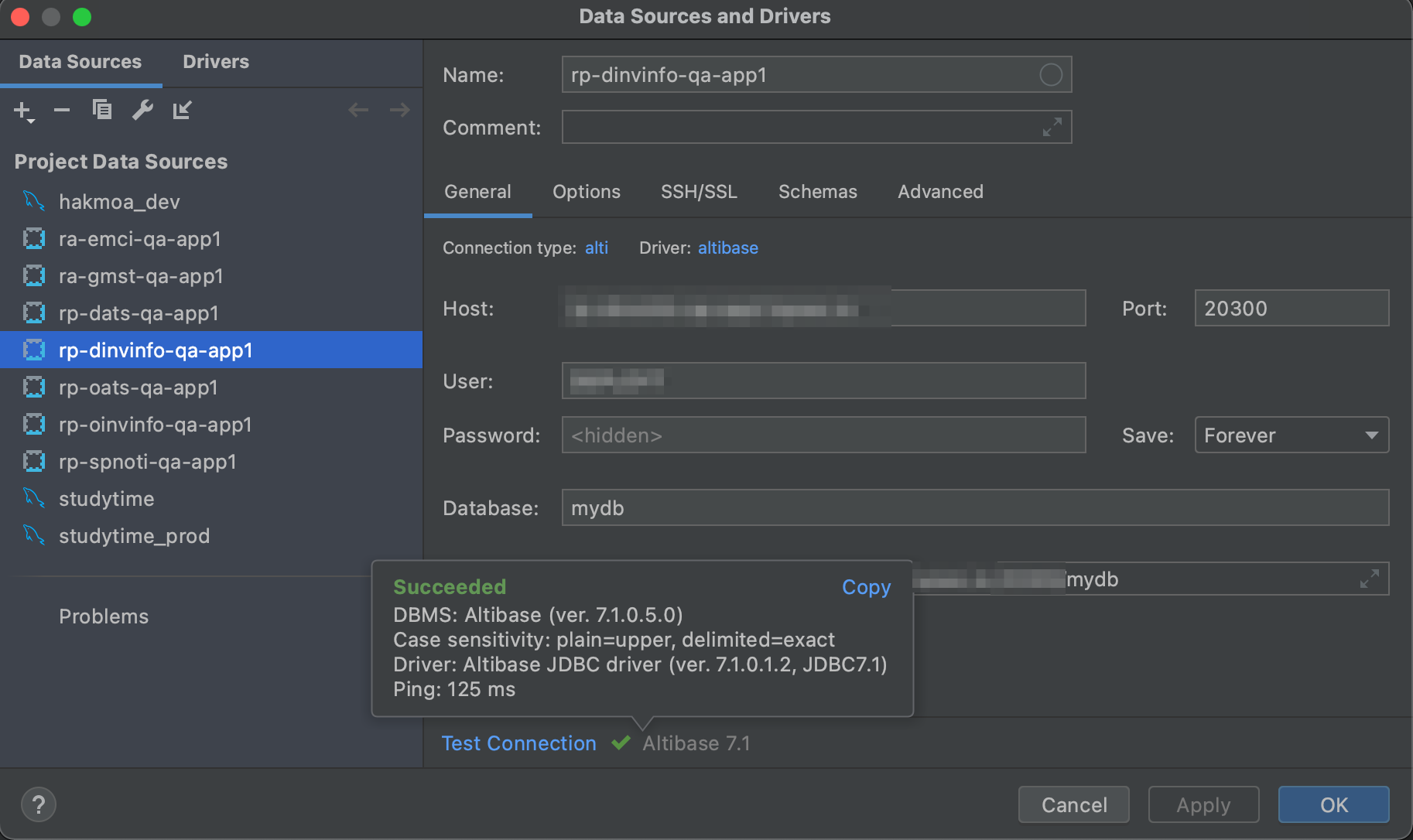
Task: Go back with the left arrow
Action: [x=358, y=110]
